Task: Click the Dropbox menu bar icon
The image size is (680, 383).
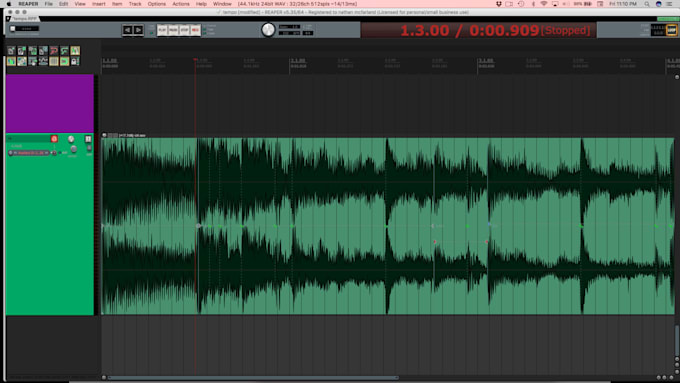Action: [x=499, y=4]
